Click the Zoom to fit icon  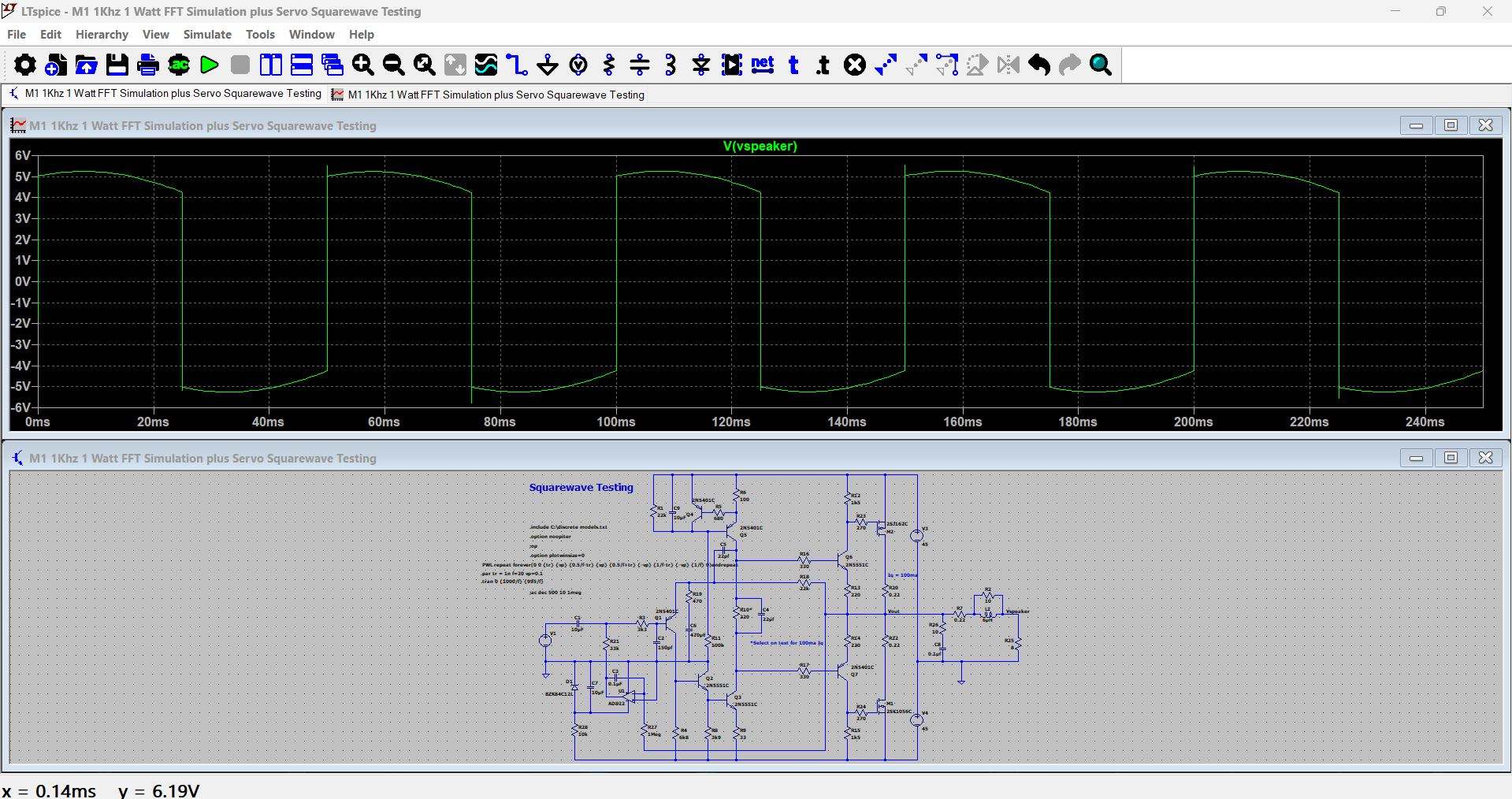point(425,65)
